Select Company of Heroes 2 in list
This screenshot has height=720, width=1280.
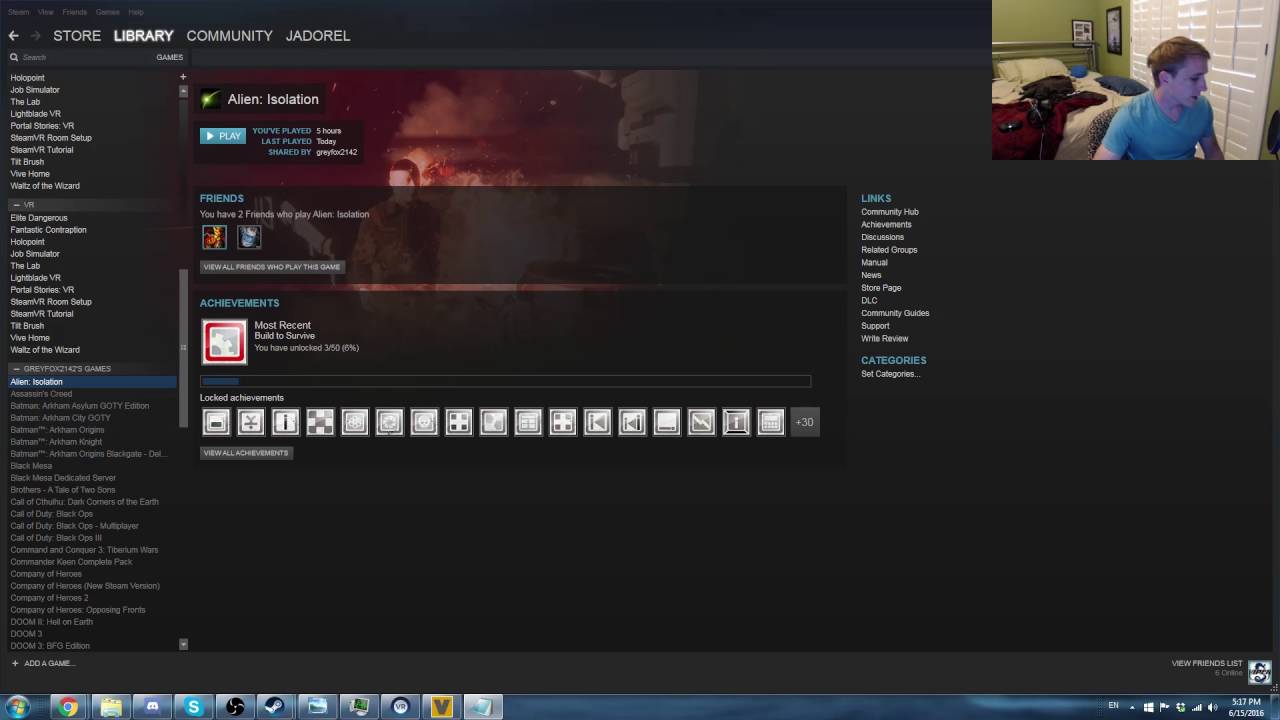click(49, 598)
